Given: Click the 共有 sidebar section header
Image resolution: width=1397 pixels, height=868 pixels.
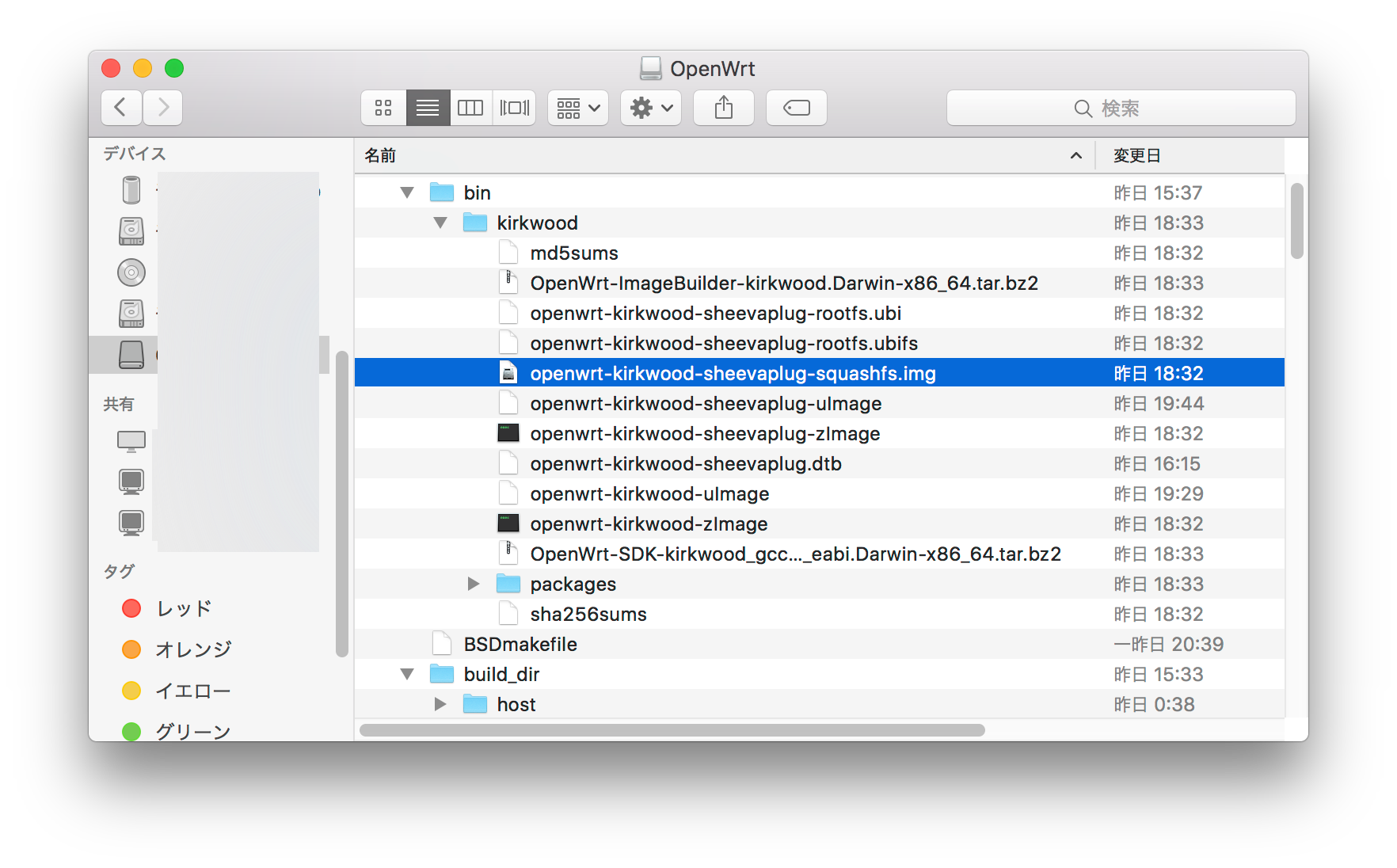Looking at the screenshot, I should [119, 405].
